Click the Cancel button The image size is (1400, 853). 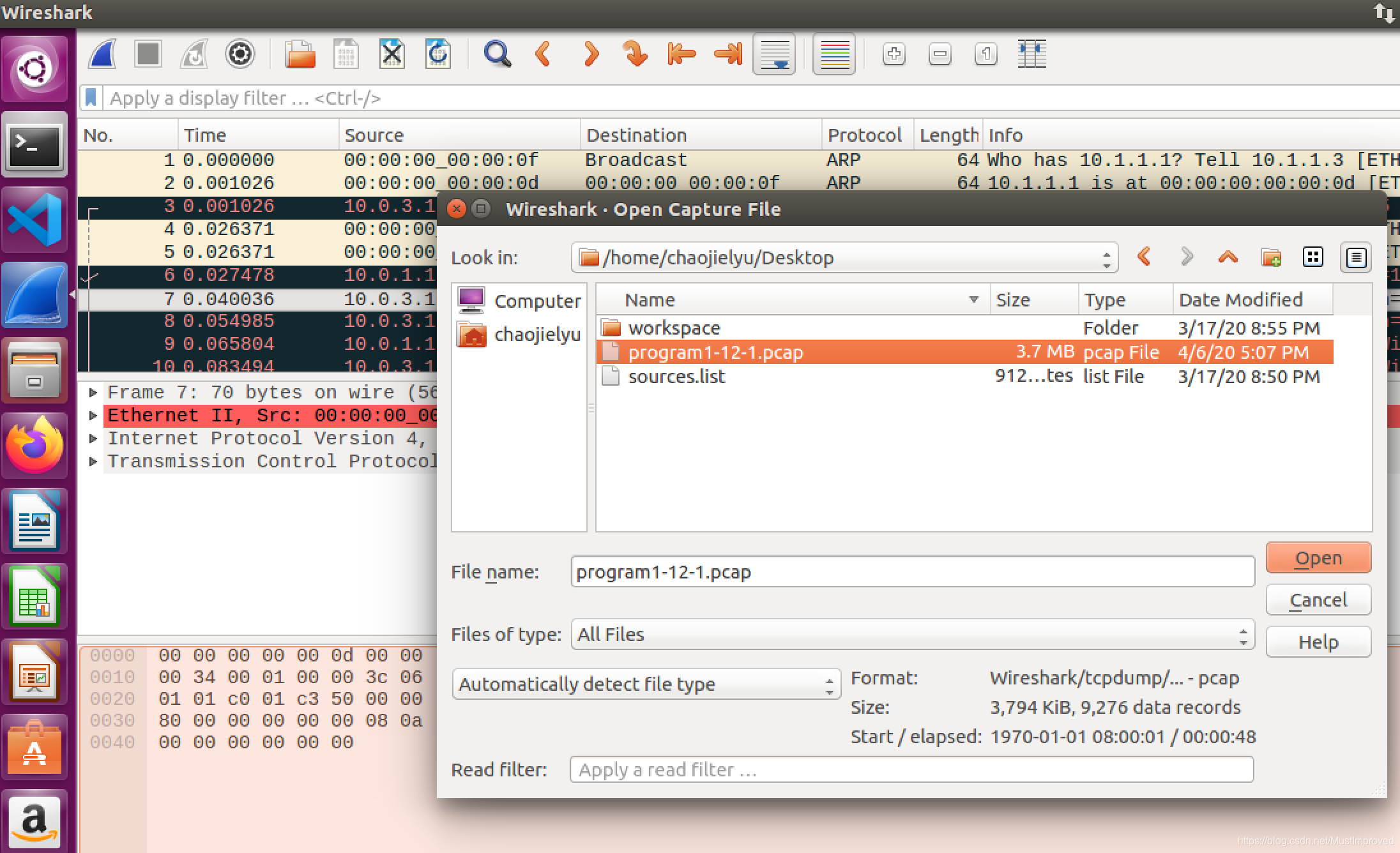coord(1318,600)
